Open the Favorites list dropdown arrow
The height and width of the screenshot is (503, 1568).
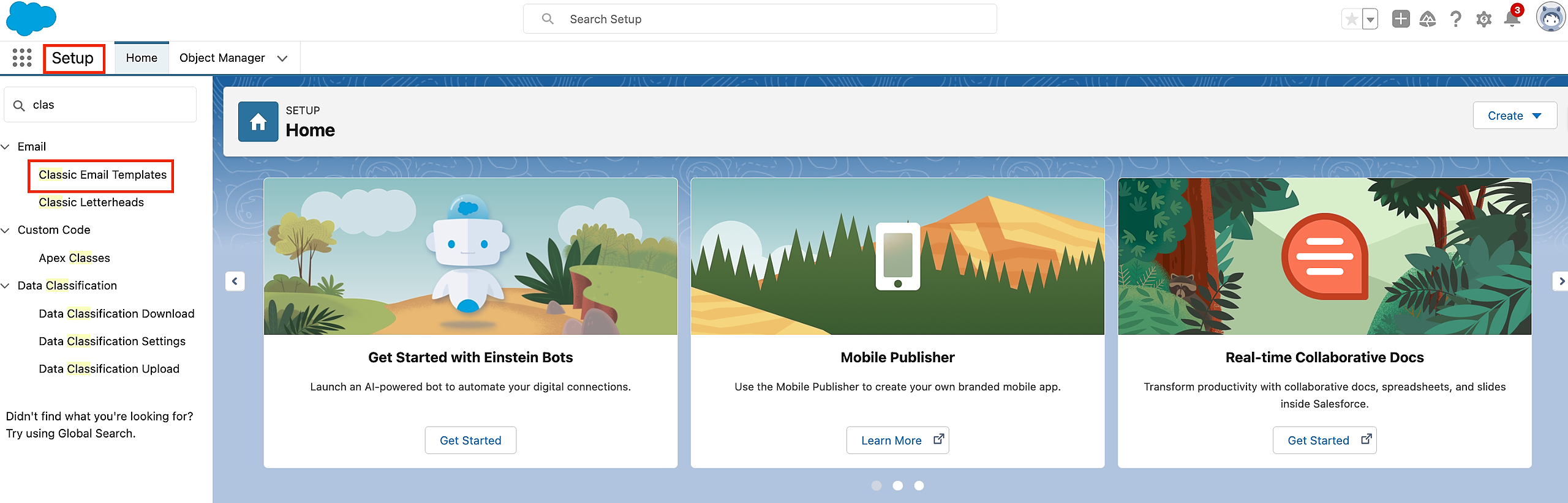tap(1370, 20)
